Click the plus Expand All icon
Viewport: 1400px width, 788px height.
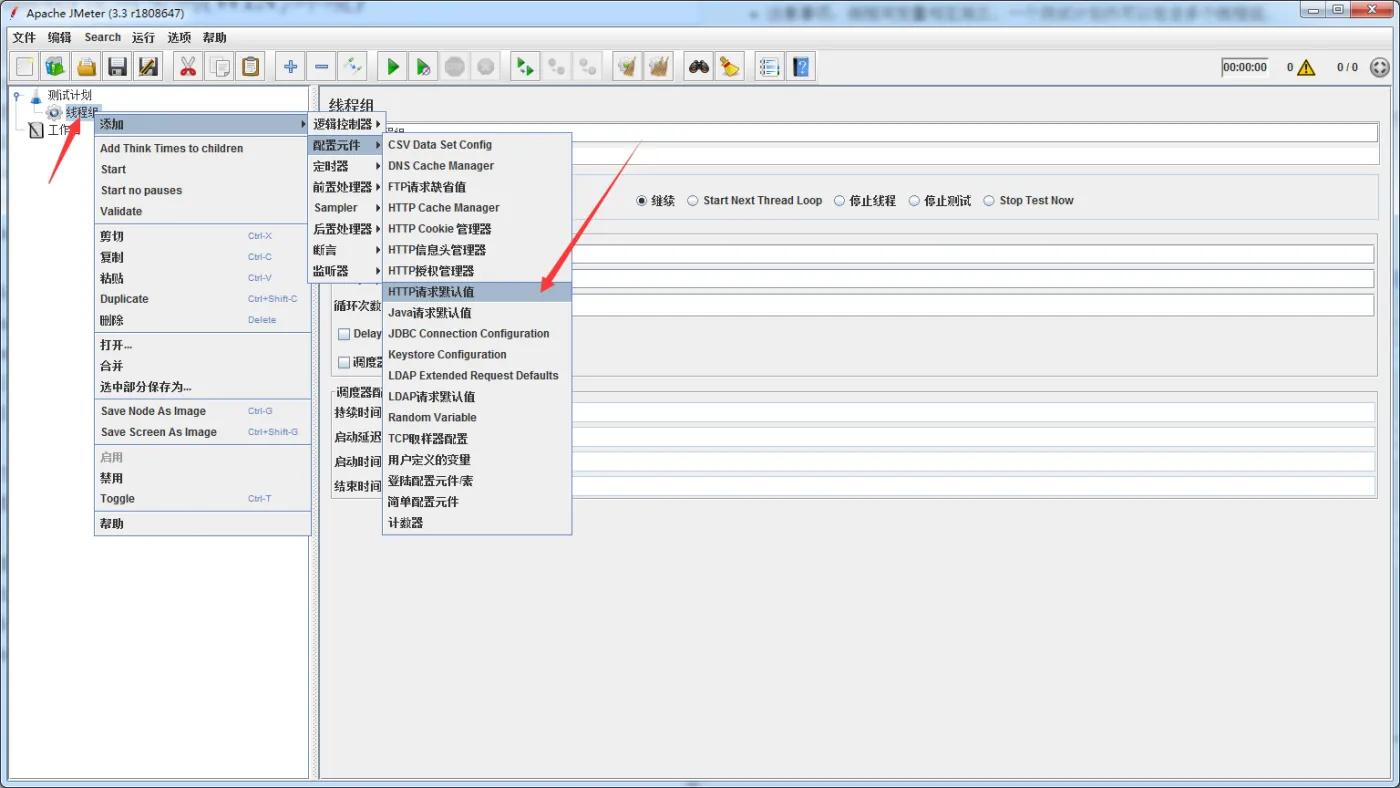[290, 67]
